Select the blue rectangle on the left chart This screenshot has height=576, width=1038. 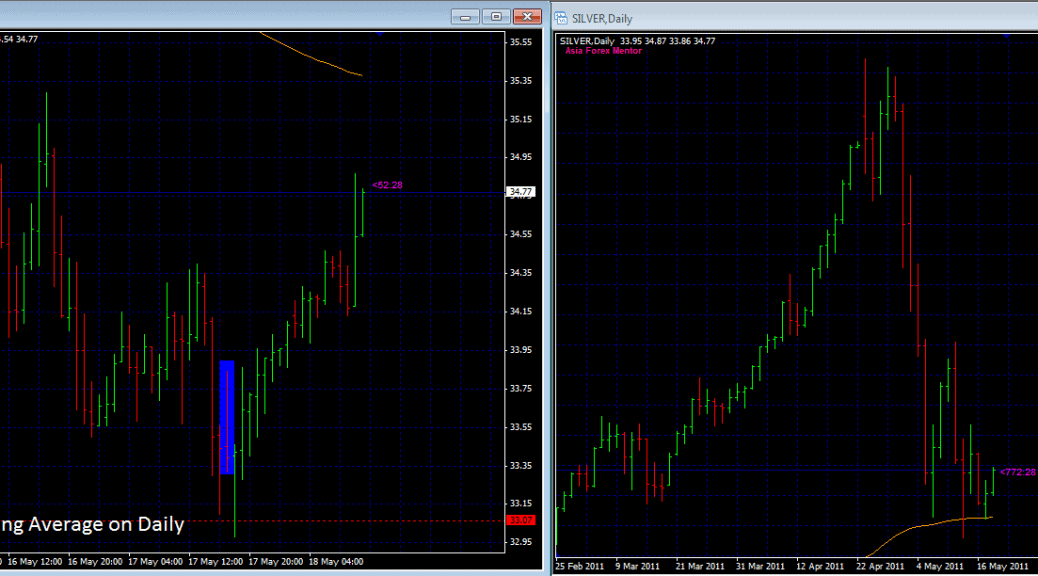coord(227,417)
